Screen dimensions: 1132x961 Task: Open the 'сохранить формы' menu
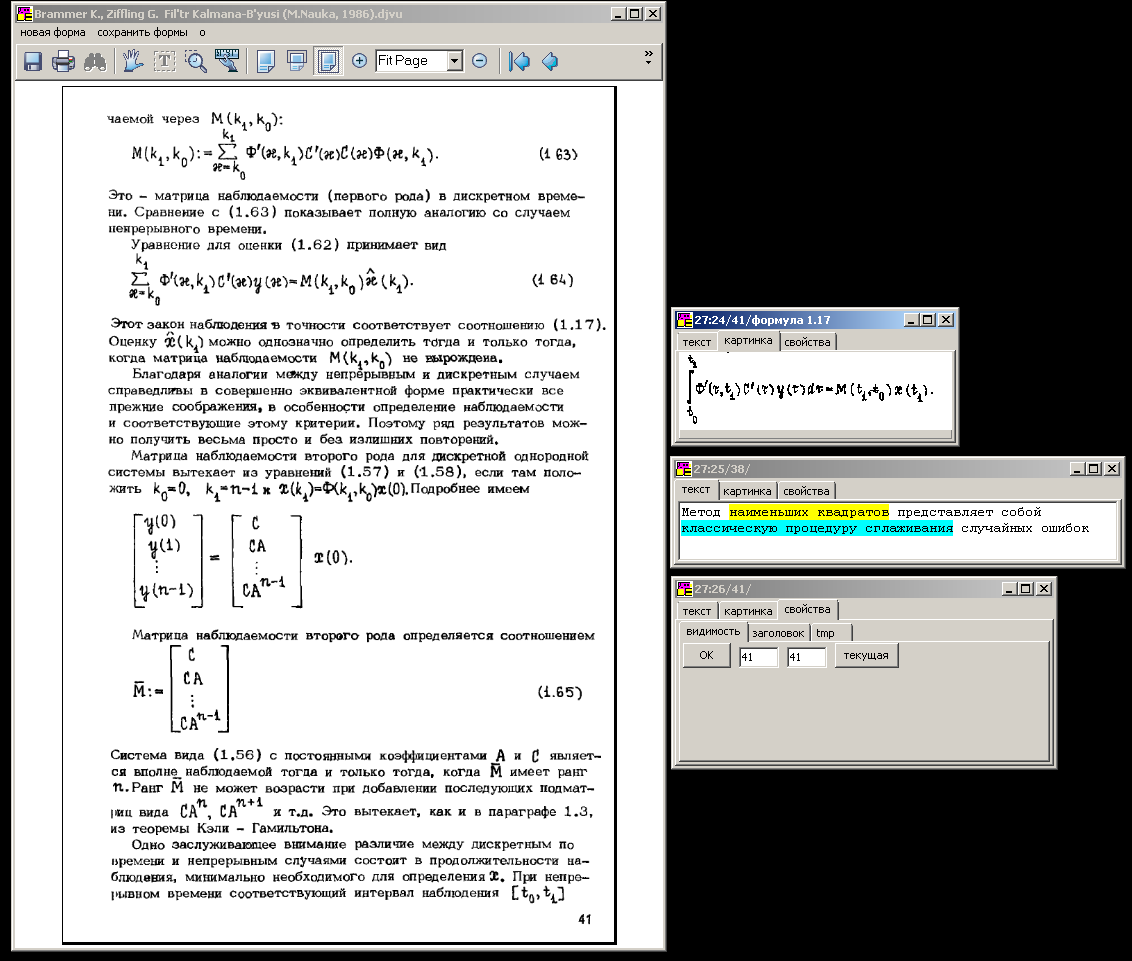(142, 32)
